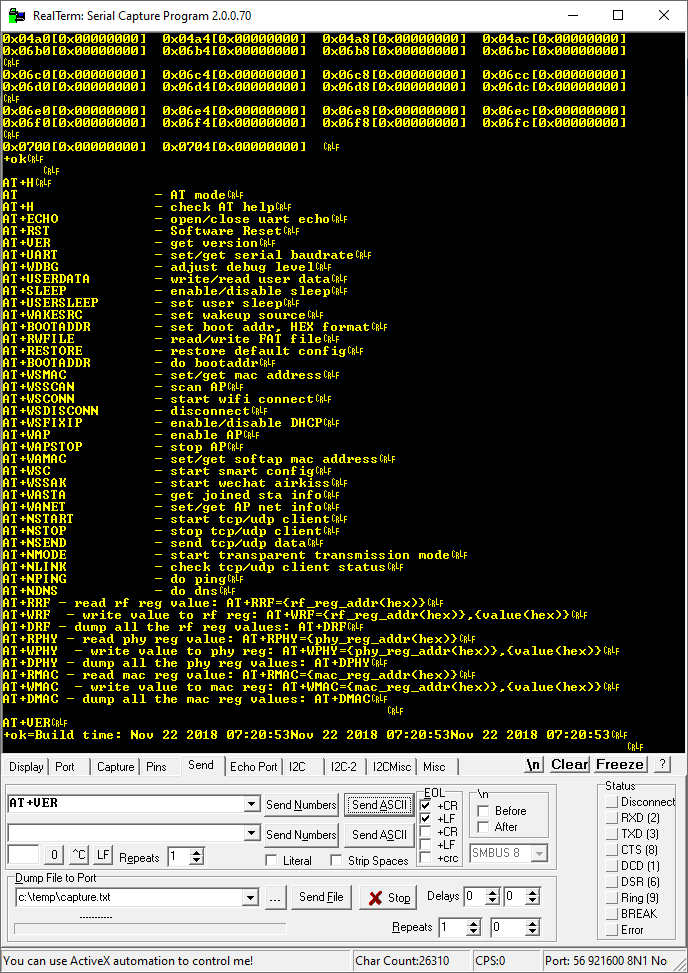Image resolution: width=688 pixels, height=973 pixels.
Task: Increase the Repeats value beside LF button
Action: (x=197, y=853)
